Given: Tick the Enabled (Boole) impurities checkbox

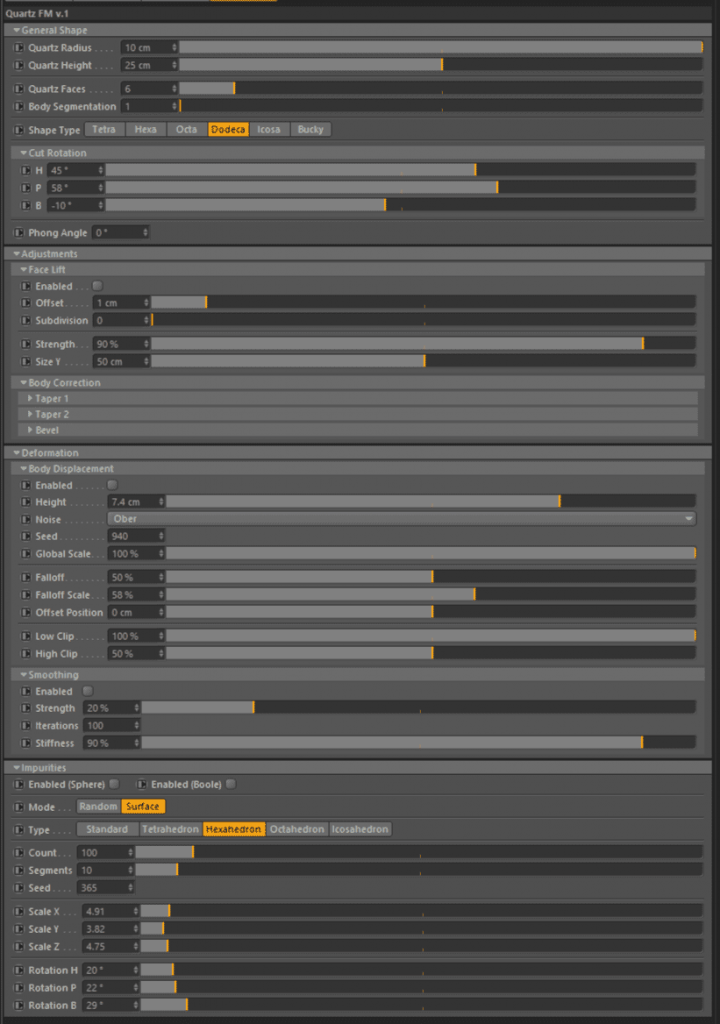Looking at the screenshot, I should (231, 784).
